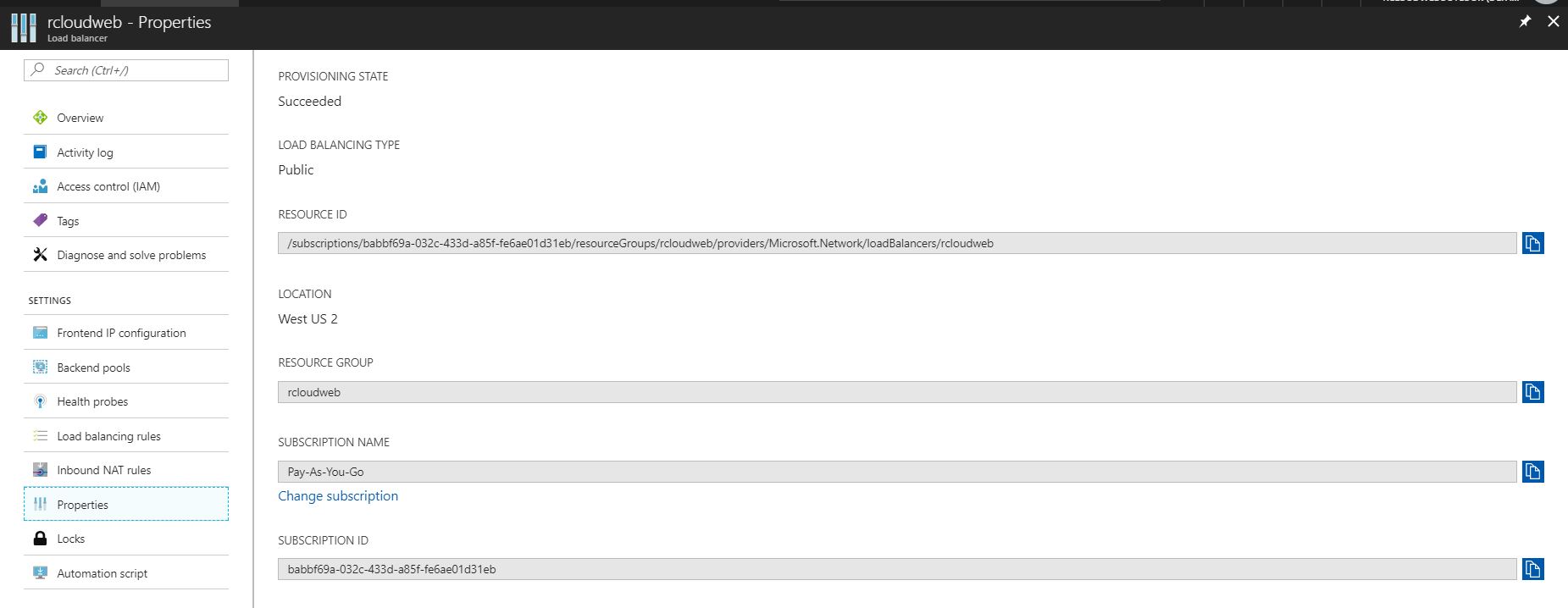The height and width of the screenshot is (608, 1568).
Task: Open the Automation script page
Action: [x=126, y=572]
